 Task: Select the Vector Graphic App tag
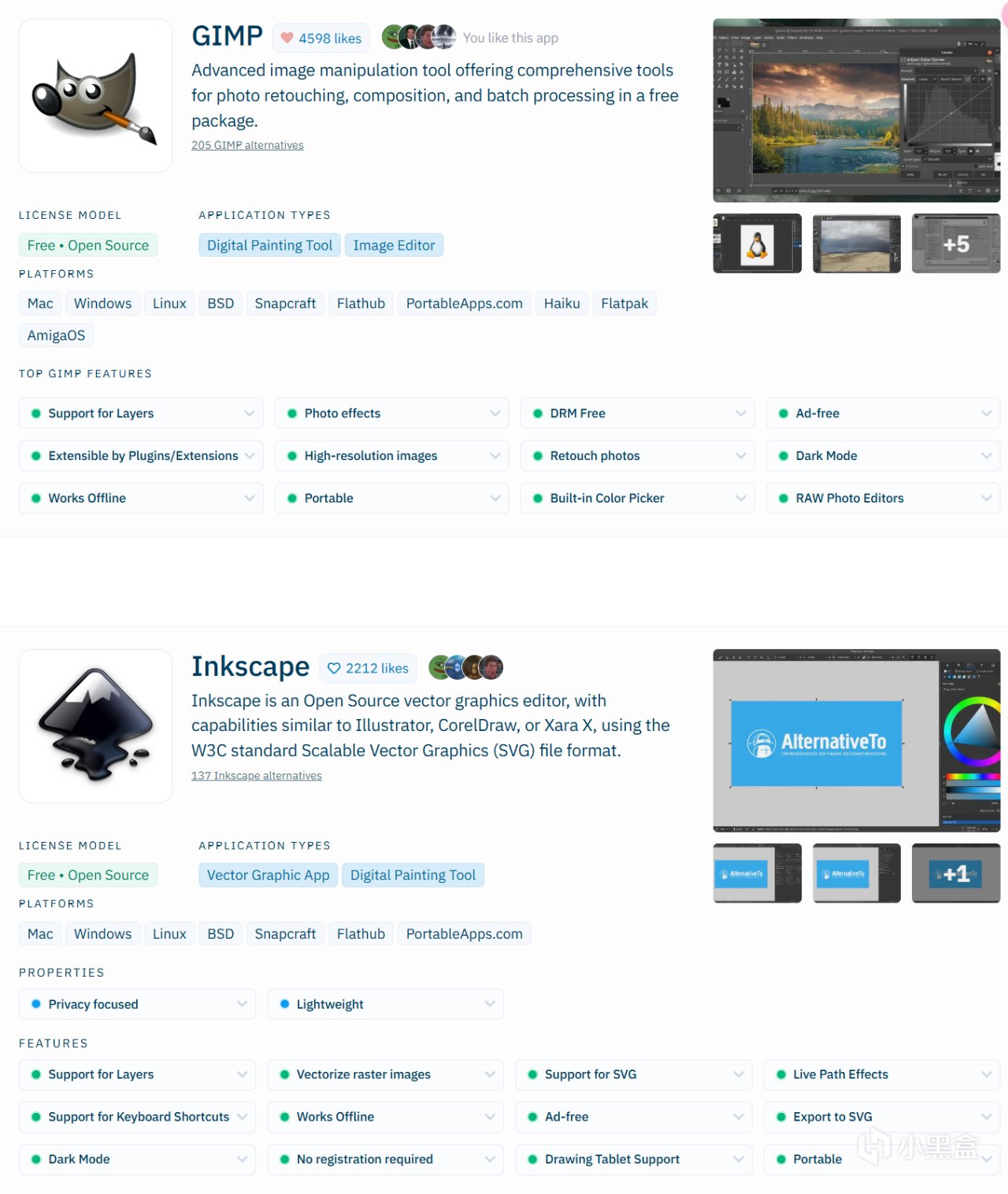(x=268, y=875)
